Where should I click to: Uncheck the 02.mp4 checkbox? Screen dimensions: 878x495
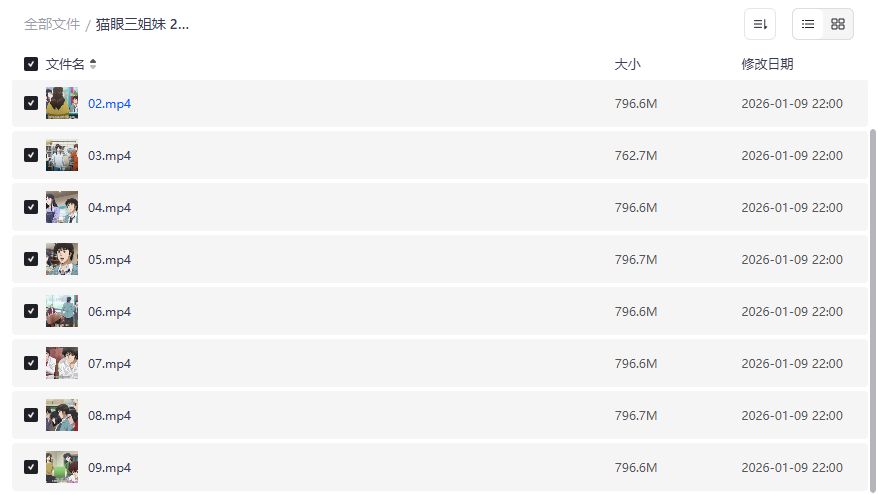(x=31, y=103)
